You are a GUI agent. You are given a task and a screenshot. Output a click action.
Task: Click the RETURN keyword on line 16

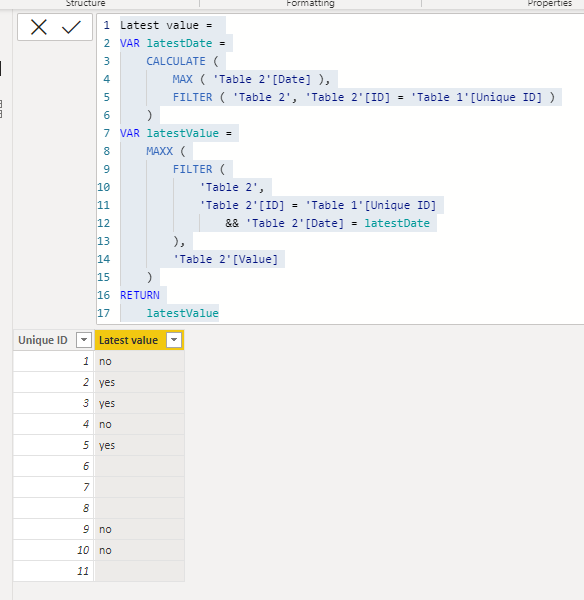(x=140, y=295)
